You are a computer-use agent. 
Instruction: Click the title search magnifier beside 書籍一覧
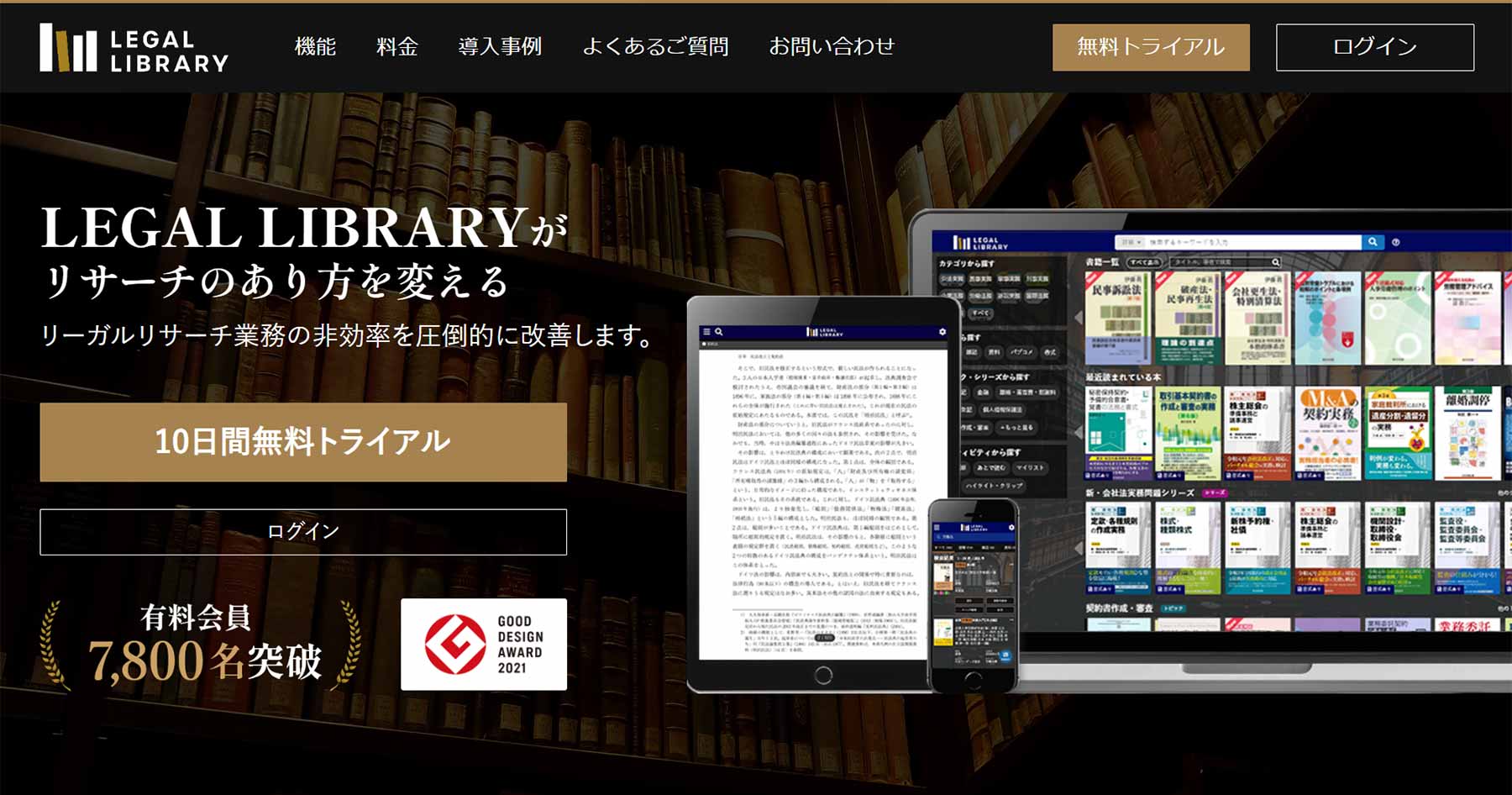pyautogui.click(x=1275, y=262)
